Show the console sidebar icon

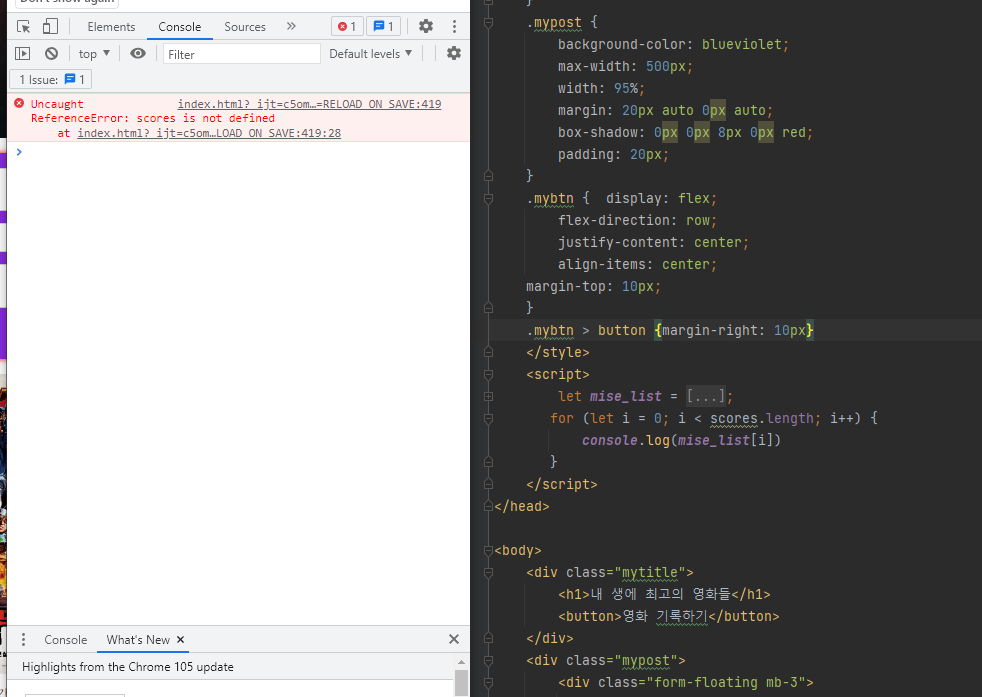click(23, 54)
